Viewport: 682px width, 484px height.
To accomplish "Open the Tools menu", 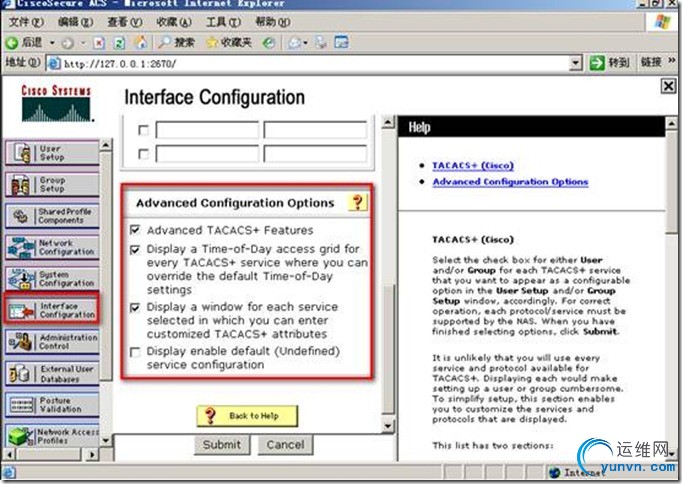I will 223,22.
